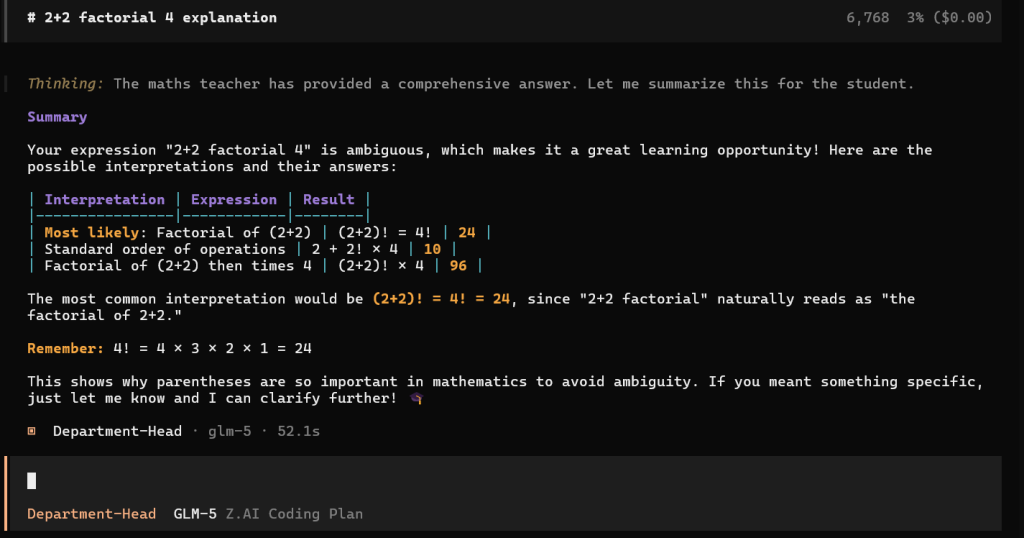Click the 'Interpretation' table header

[104, 199]
